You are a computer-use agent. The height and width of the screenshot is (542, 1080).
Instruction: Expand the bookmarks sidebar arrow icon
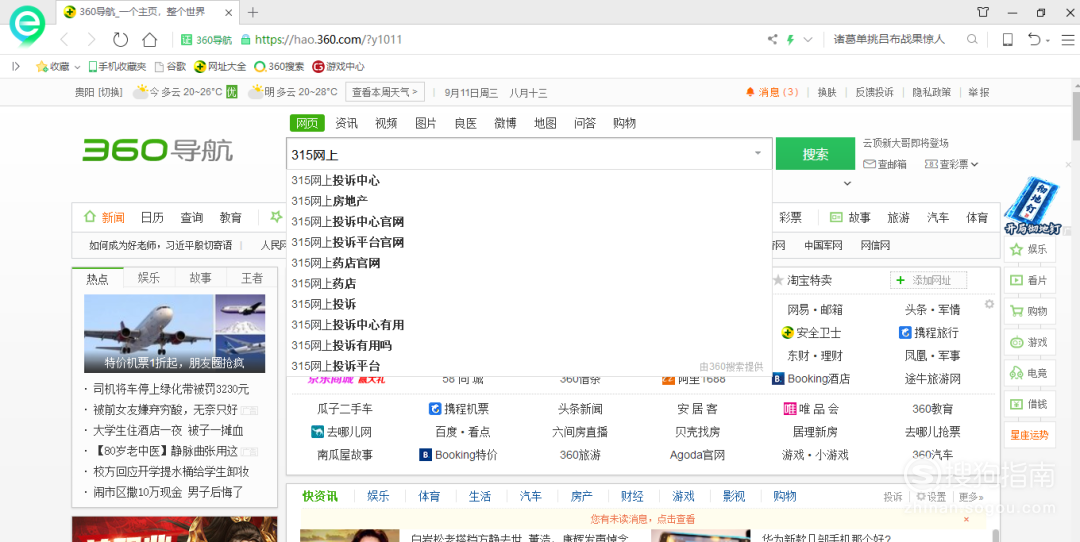17,66
